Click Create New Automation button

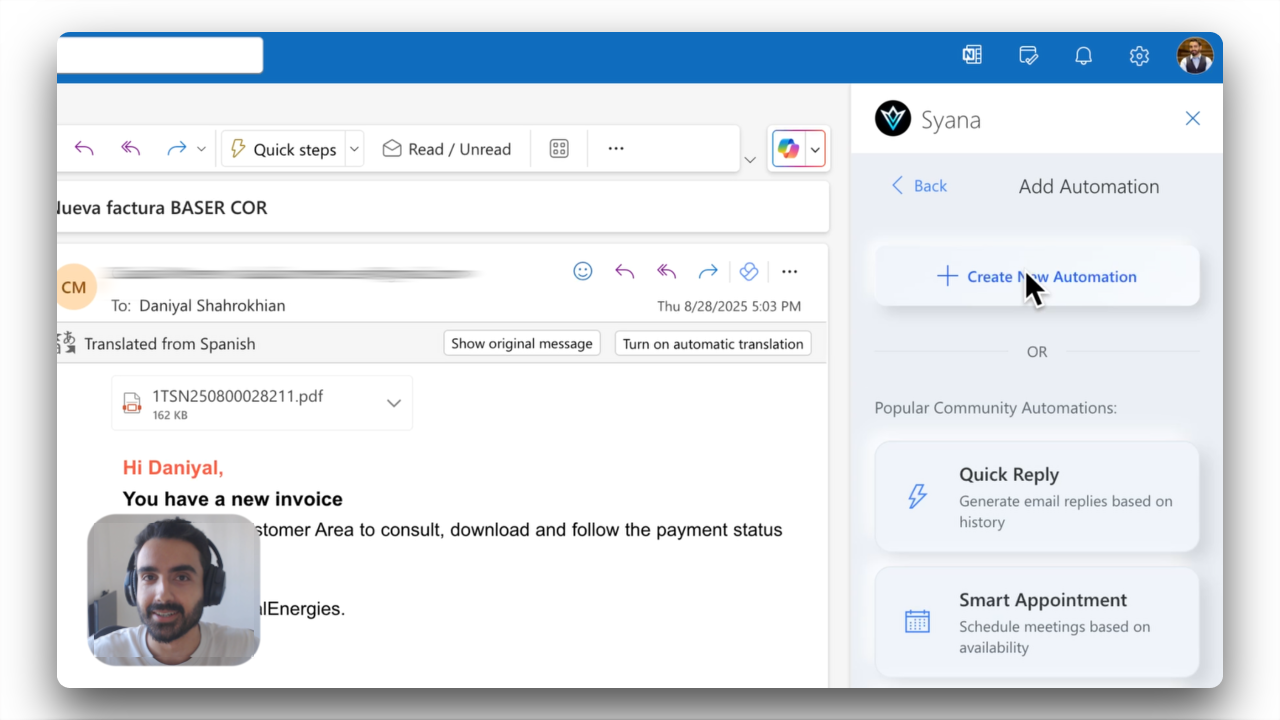(x=1037, y=277)
